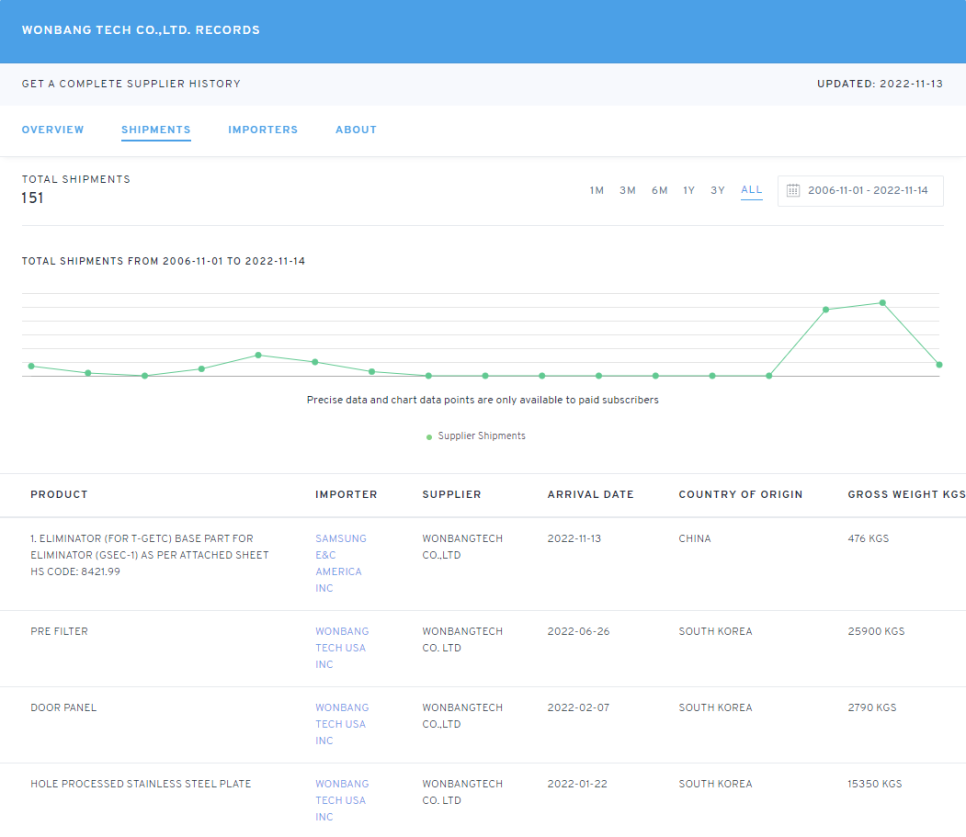
Task: Click the Arrival Date column header
Action: click(x=591, y=495)
